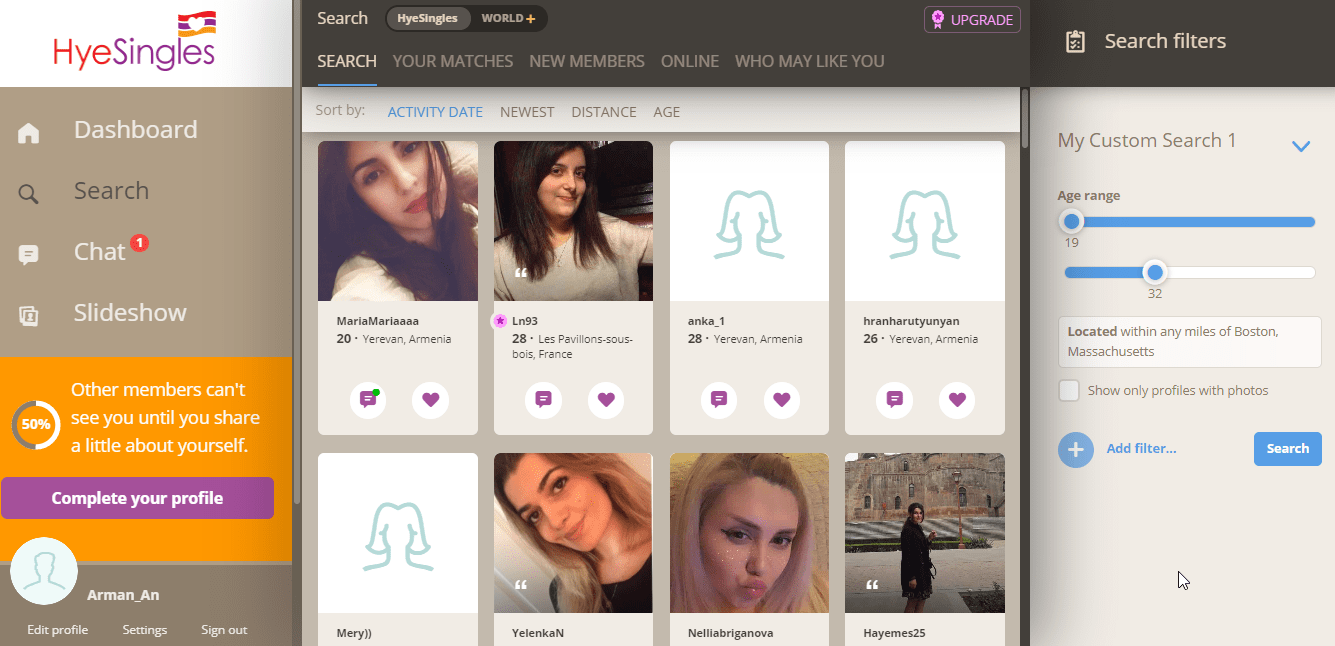Click the minimum age slider handle at 19
Screen dimensions: 1335x646
pyautogui.click(x=1072, y=221)
